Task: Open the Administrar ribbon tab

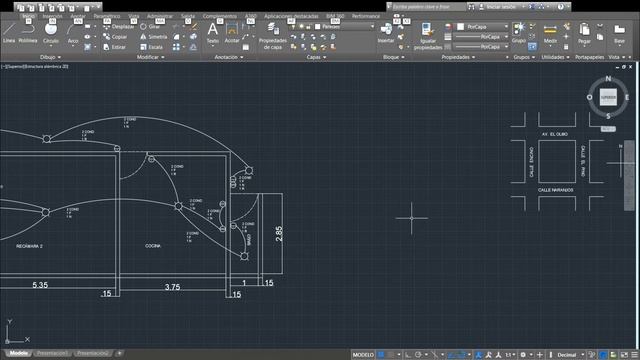Action: tap(160, 16)
